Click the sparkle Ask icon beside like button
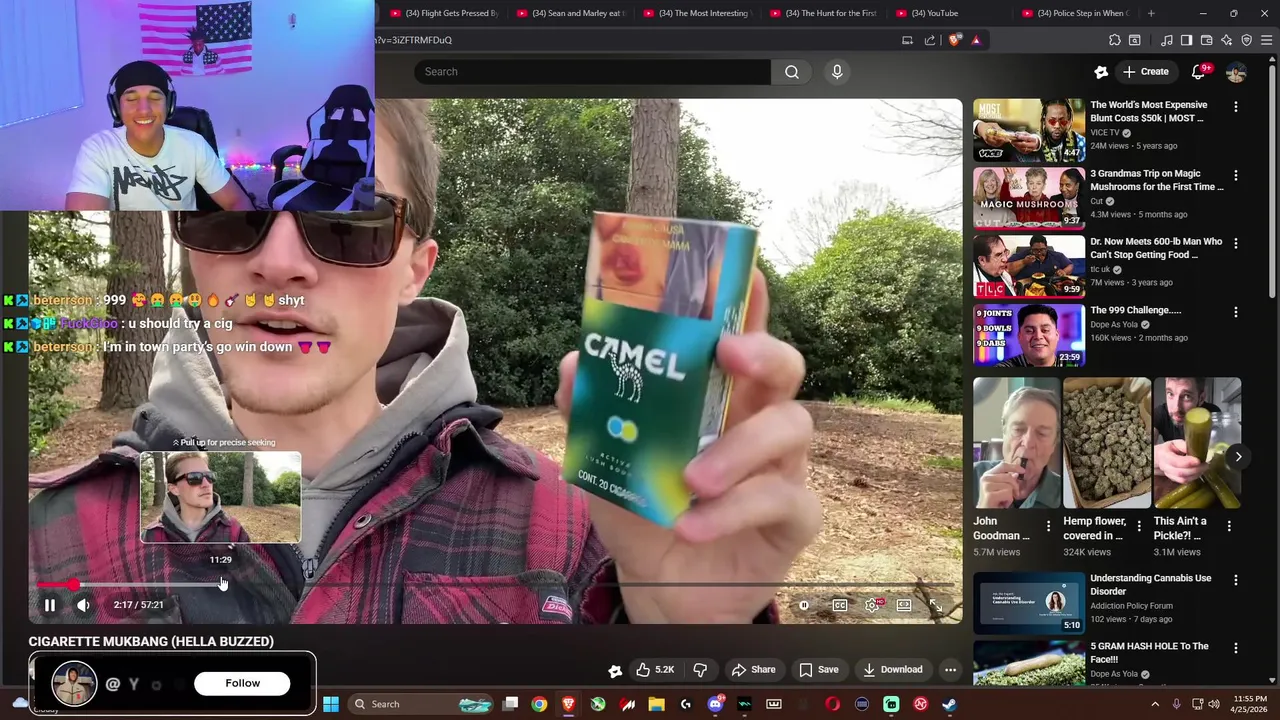This screenshot has height=720, width=1280. click(x=615, y=670)
